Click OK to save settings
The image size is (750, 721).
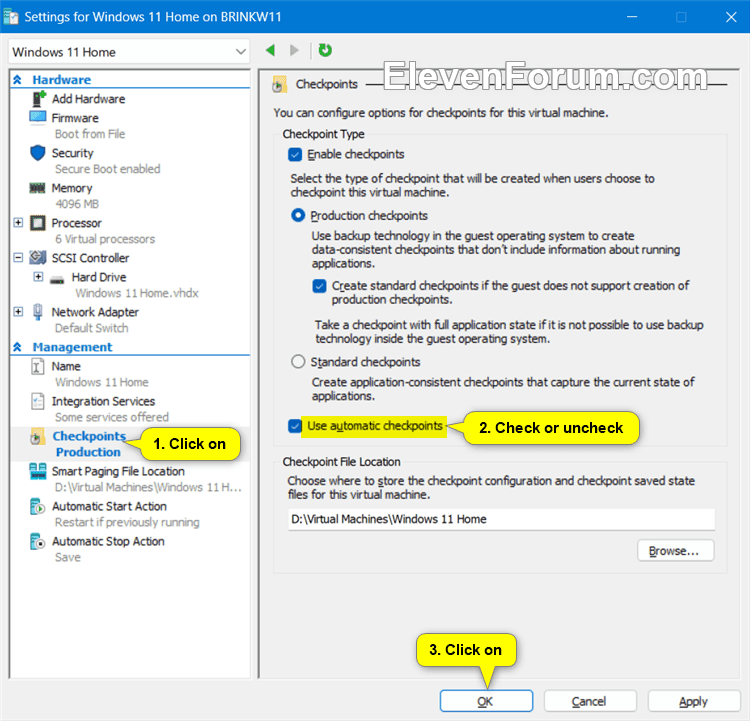(486, 701)
